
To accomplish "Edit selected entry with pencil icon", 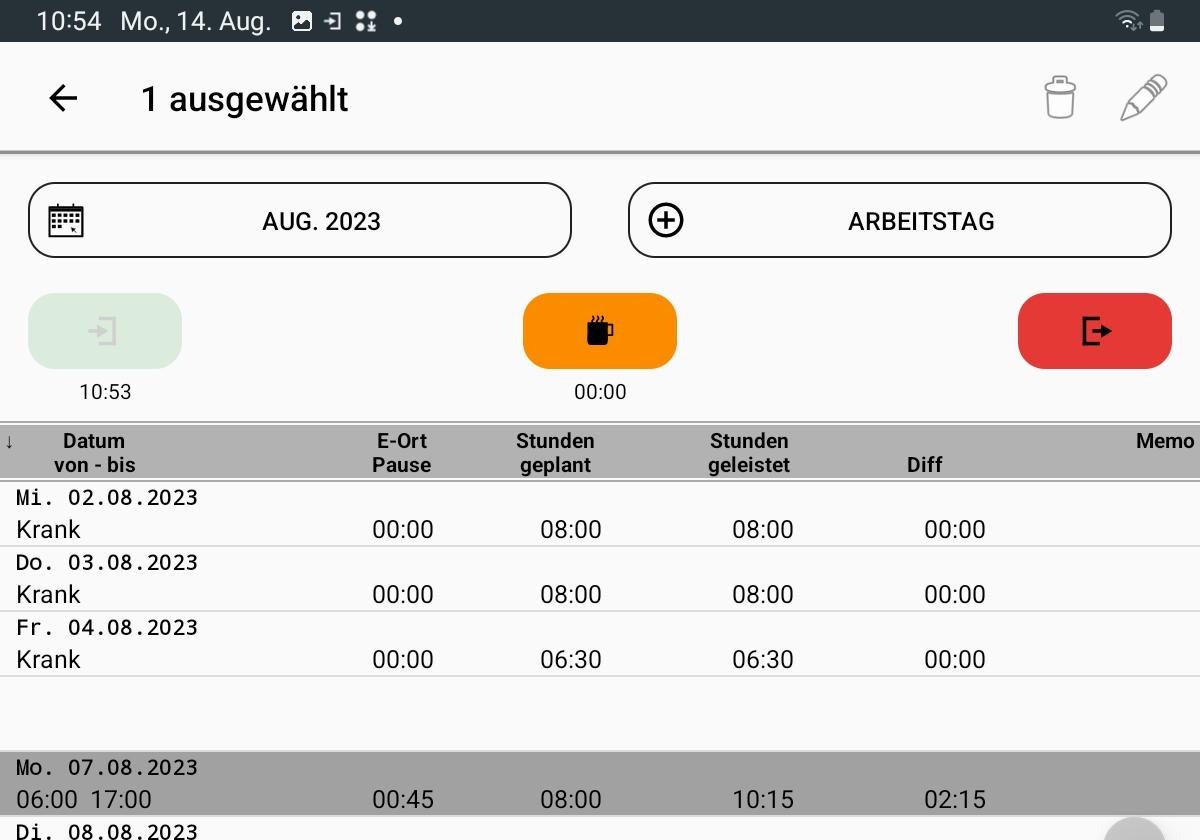I will (x=1143, y=98).
